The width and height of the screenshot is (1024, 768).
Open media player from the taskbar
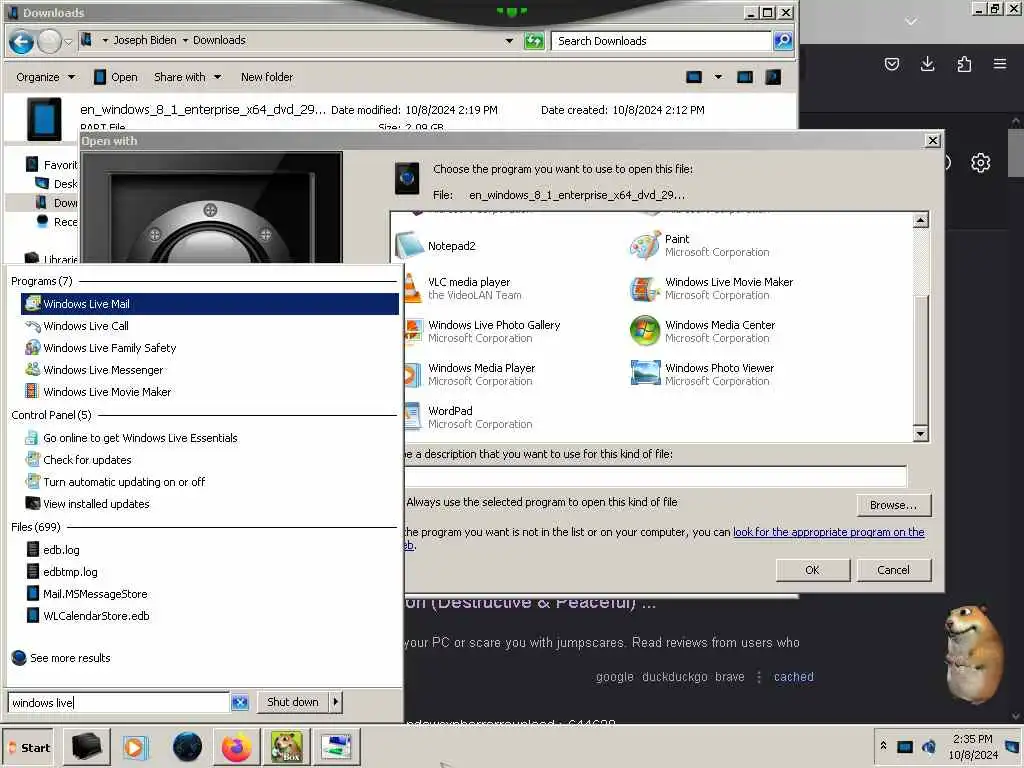[x=136, y=747]
